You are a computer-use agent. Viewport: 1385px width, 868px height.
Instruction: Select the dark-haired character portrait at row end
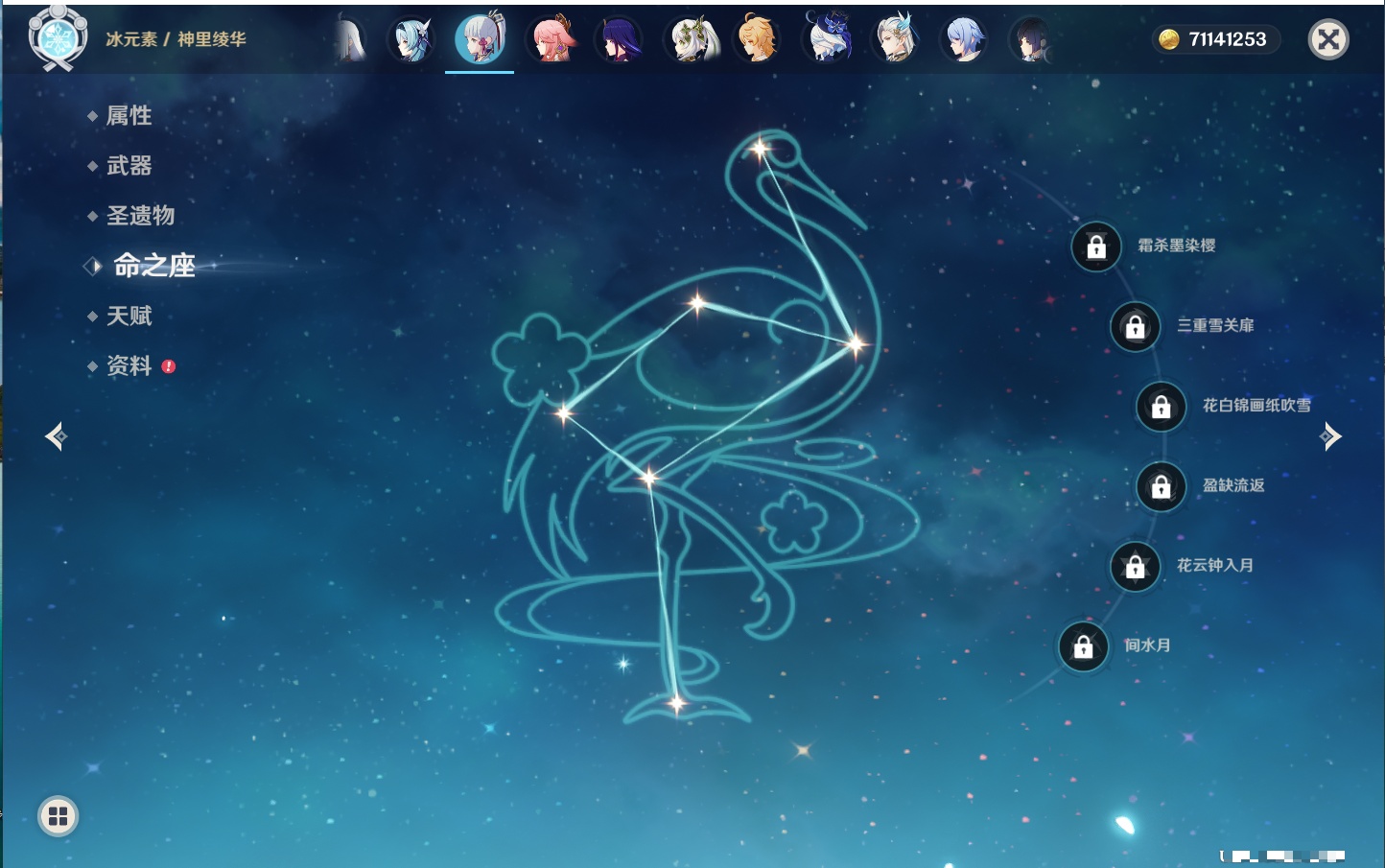click(1032, 39)
